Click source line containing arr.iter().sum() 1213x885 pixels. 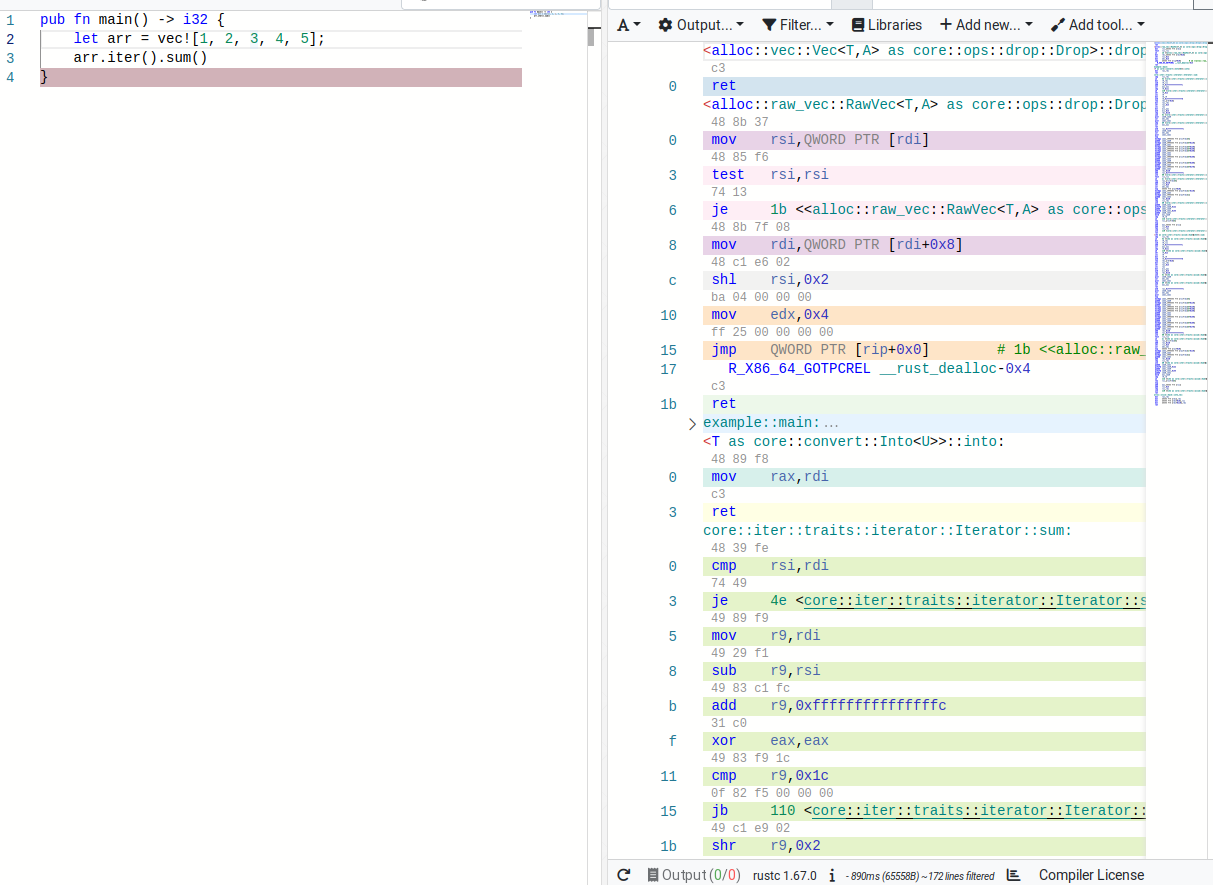[140, 58]
